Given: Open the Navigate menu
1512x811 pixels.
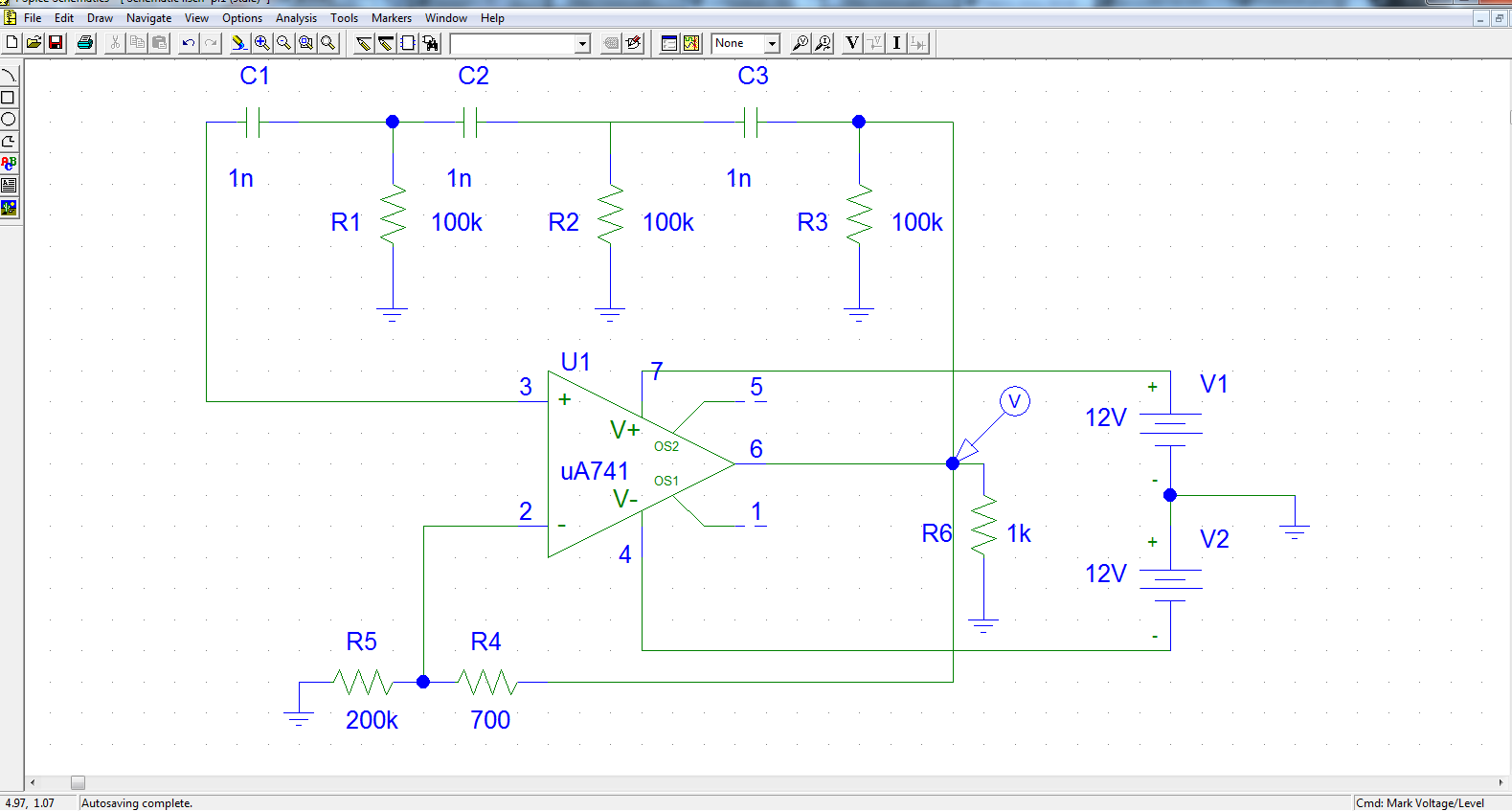Looking at the screenshot, I should click(149, 18).
